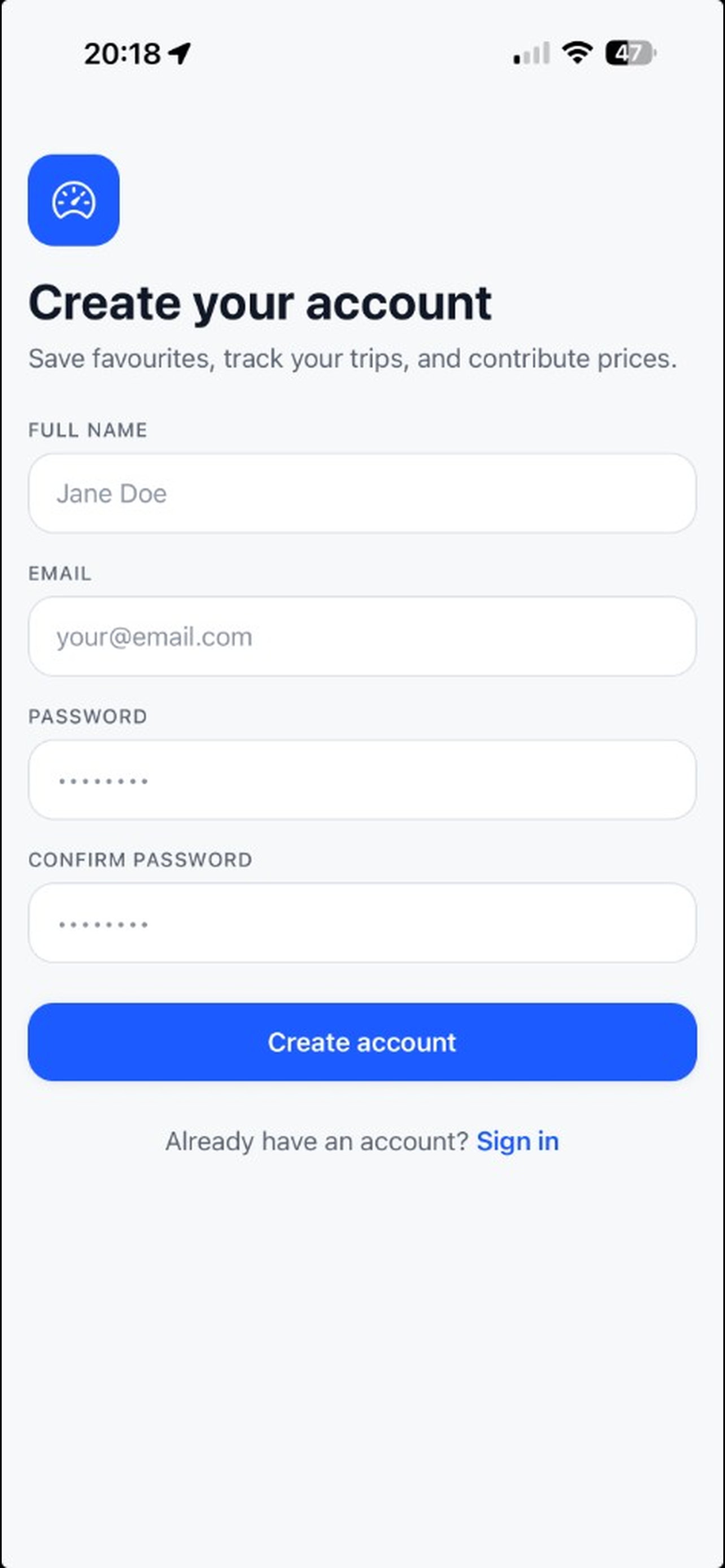Viewport: 725px width, 1568px height.
Task: Open the Sign in link
Action: coord(517,1141)
